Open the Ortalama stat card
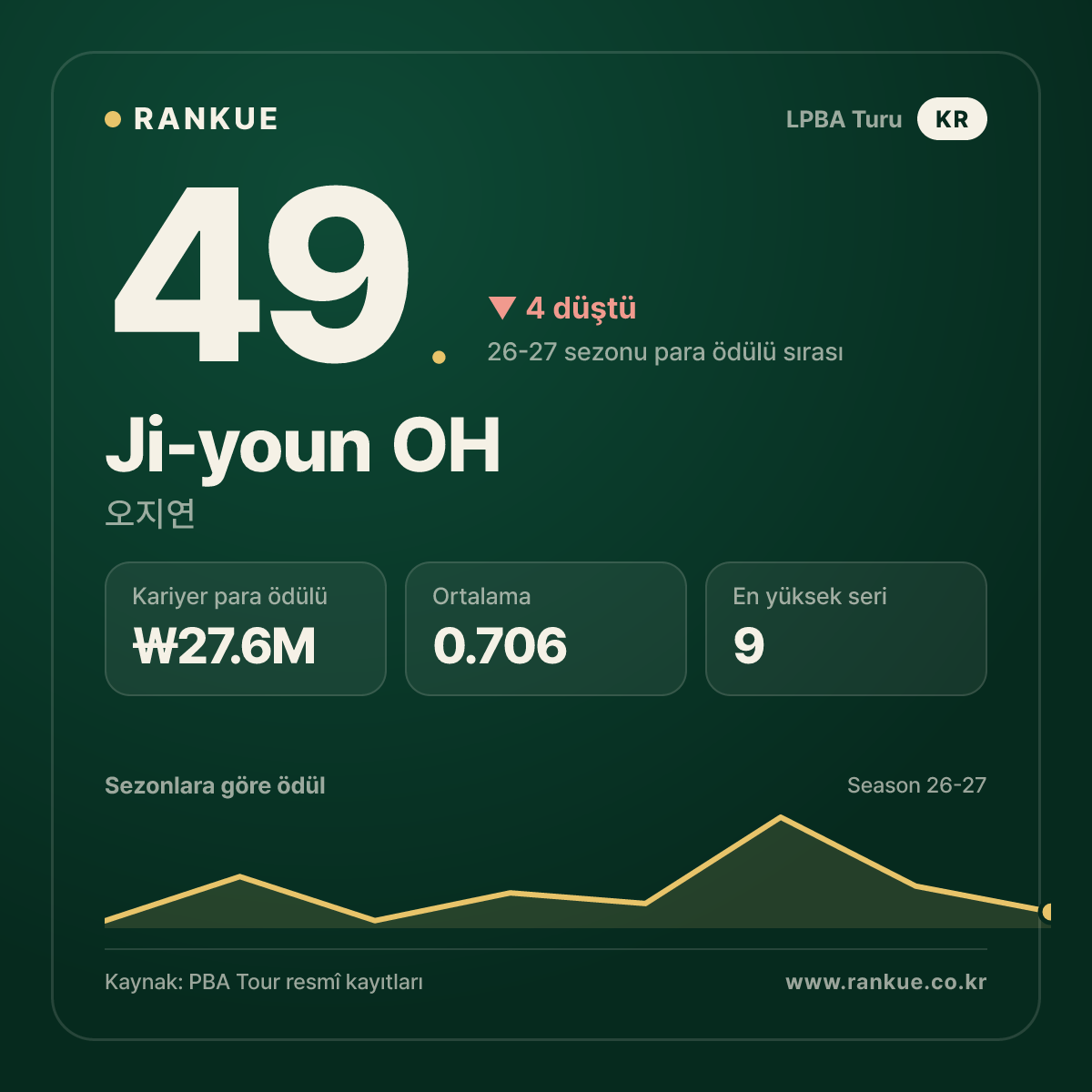The image size is (1092, 1092). point(546,629)
